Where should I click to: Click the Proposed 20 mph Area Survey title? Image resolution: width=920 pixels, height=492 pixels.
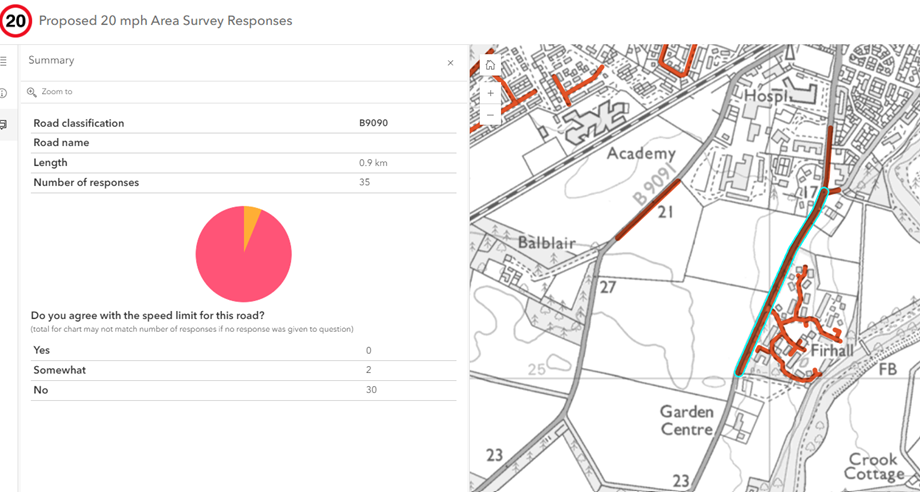(x=165, y=21)
